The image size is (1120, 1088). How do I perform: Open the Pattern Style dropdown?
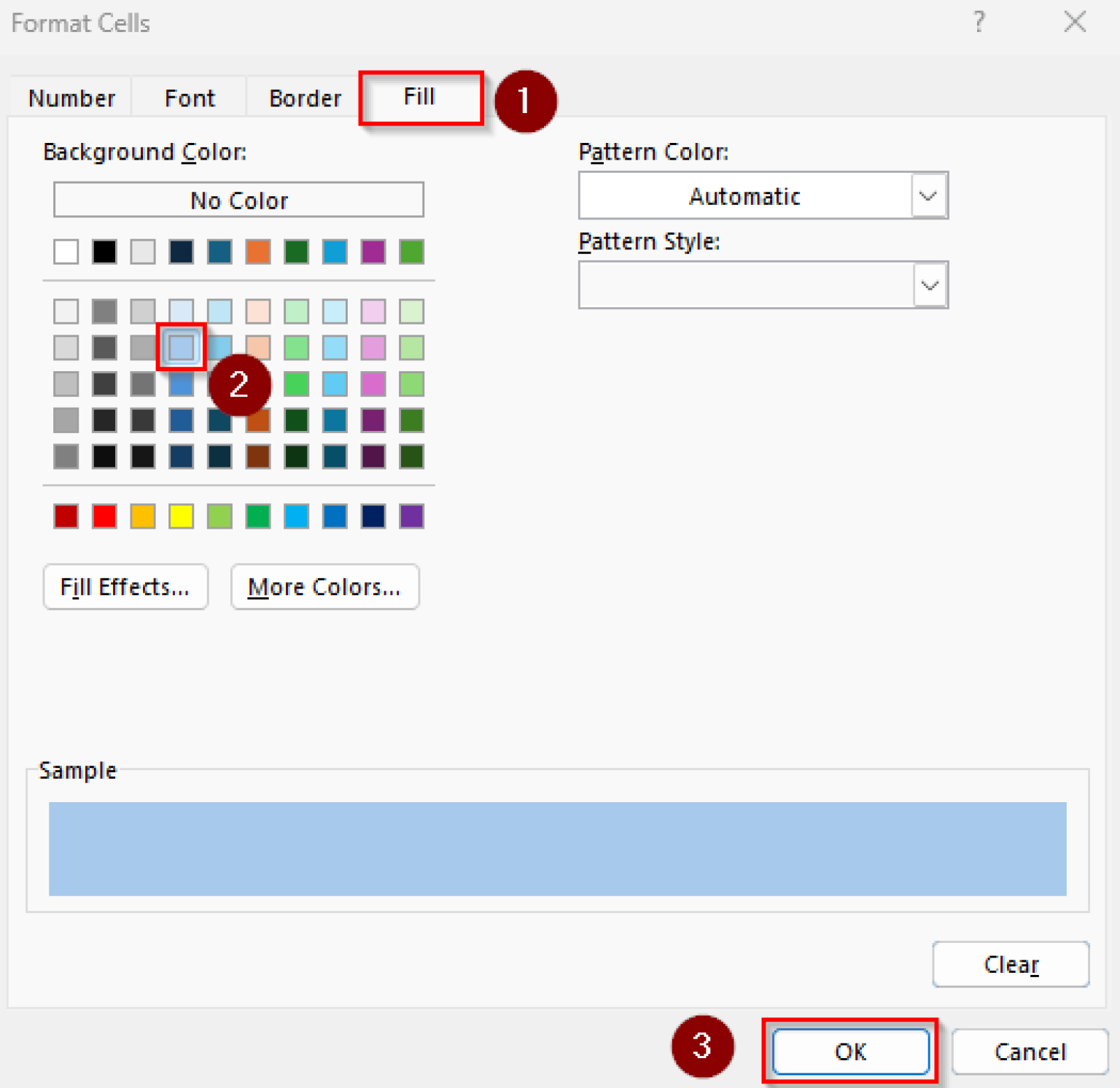click(929, 285)
